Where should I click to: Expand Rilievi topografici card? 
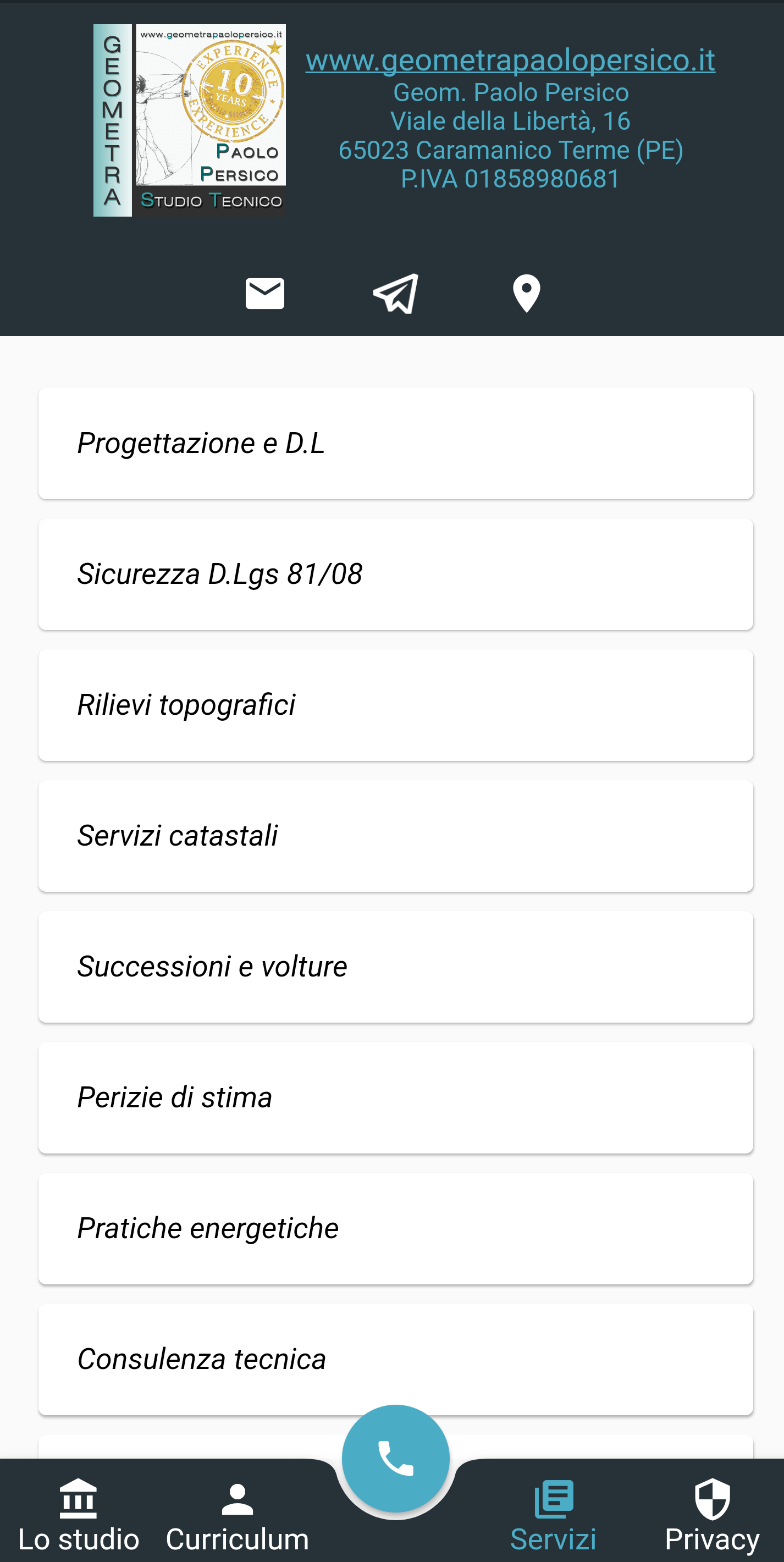(x=395, y=705)
